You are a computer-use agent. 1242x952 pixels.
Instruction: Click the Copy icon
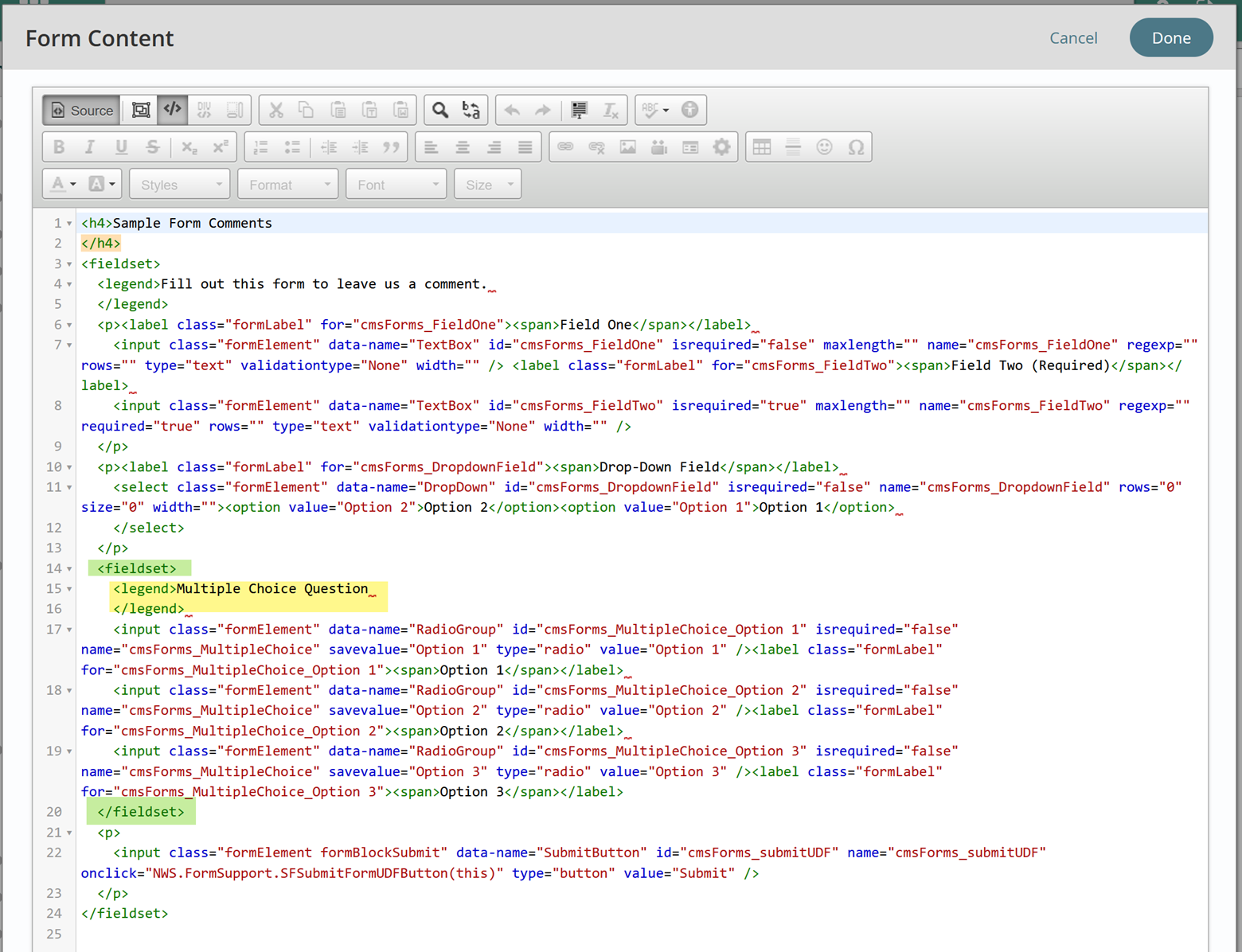coord(307,110)
